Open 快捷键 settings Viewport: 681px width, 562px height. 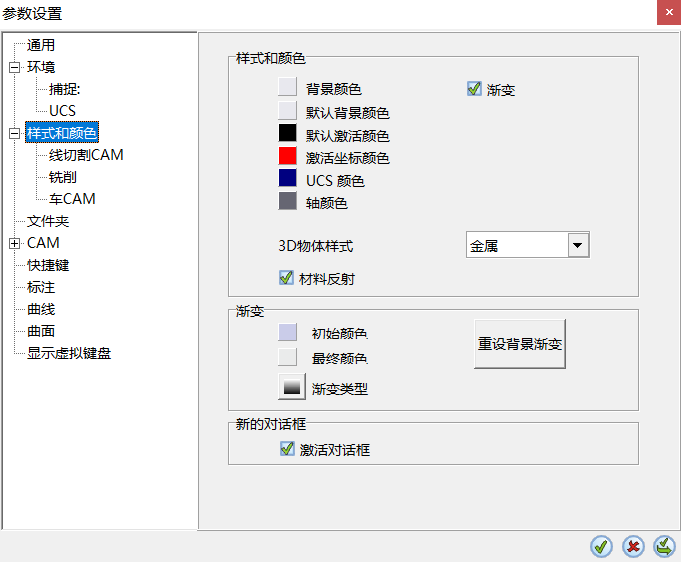(x=48, y=265)
